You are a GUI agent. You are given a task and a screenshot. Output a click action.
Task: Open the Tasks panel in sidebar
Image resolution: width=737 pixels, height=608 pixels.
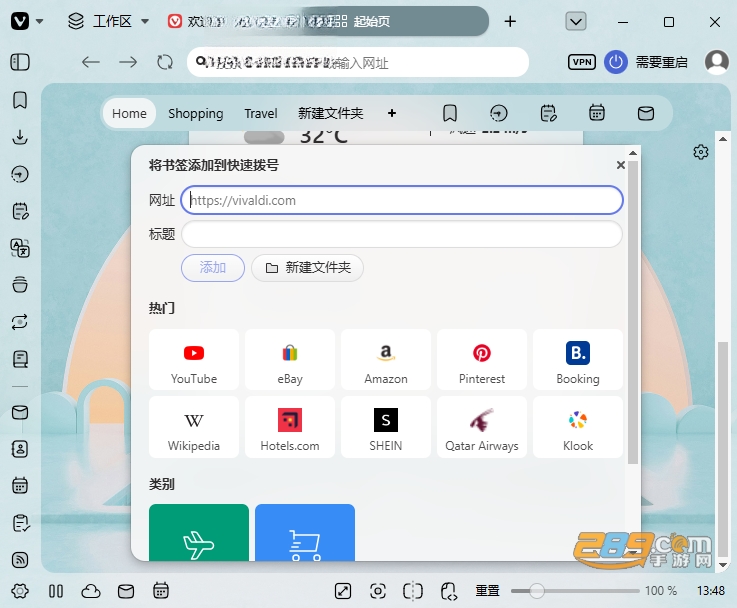[20, 523]
